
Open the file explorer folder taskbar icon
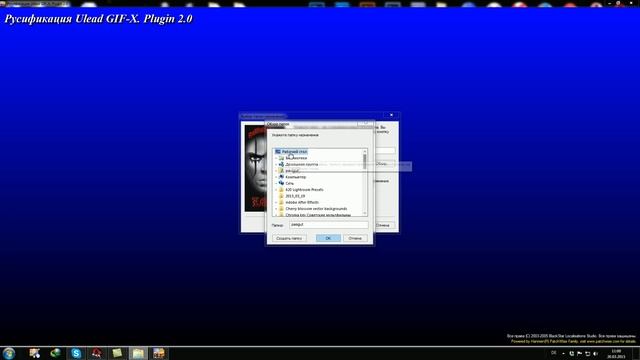(138, 353)
